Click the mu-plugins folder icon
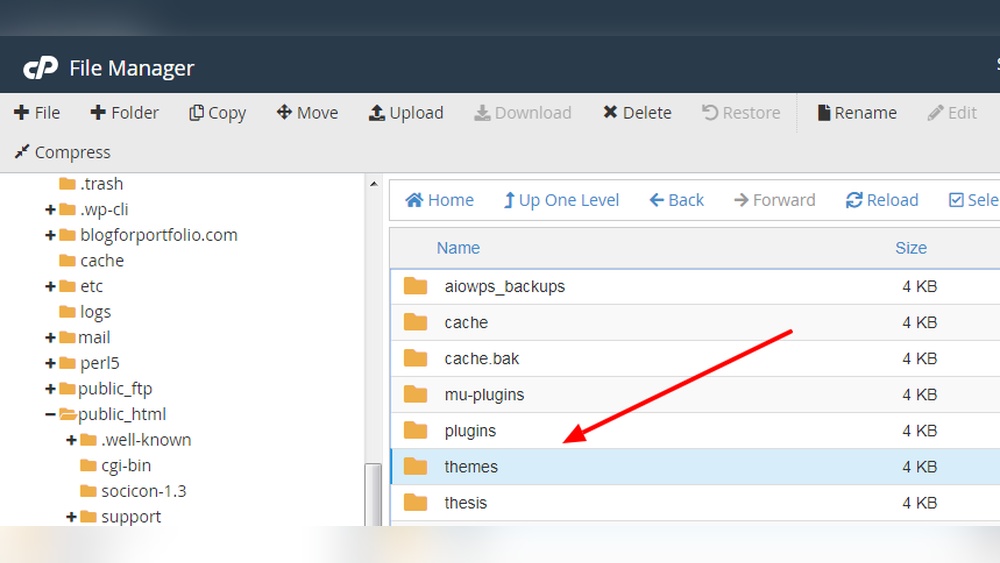This screenshot has width=1000, height=563. [x=415, y=395]
